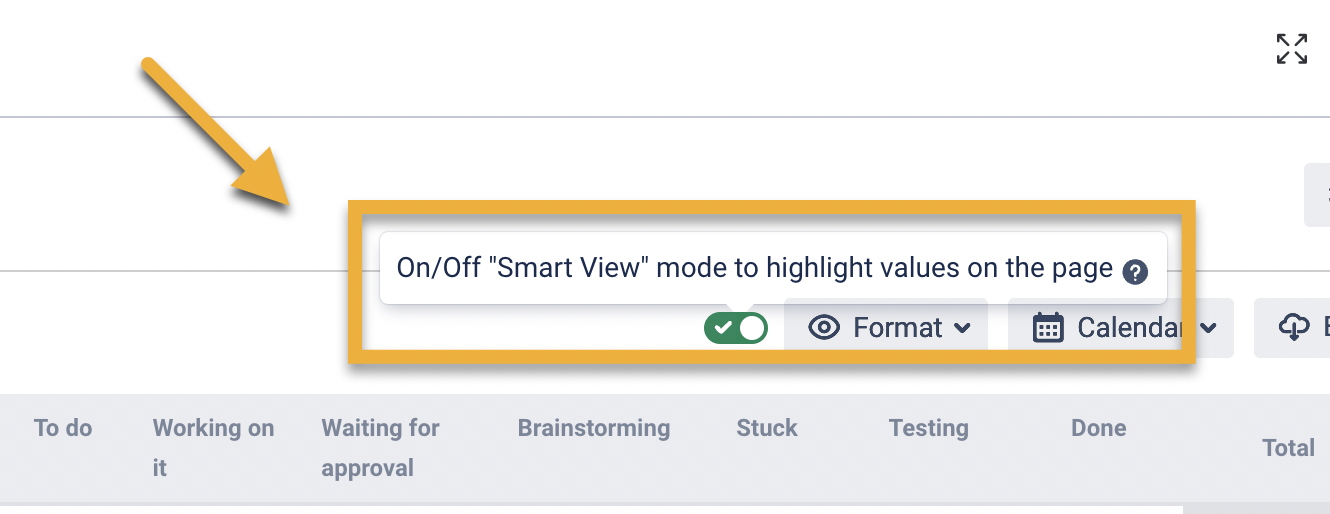Click the Format button label
The width and height of the screenshot is (1330, 514).
(x=897, y=328)
